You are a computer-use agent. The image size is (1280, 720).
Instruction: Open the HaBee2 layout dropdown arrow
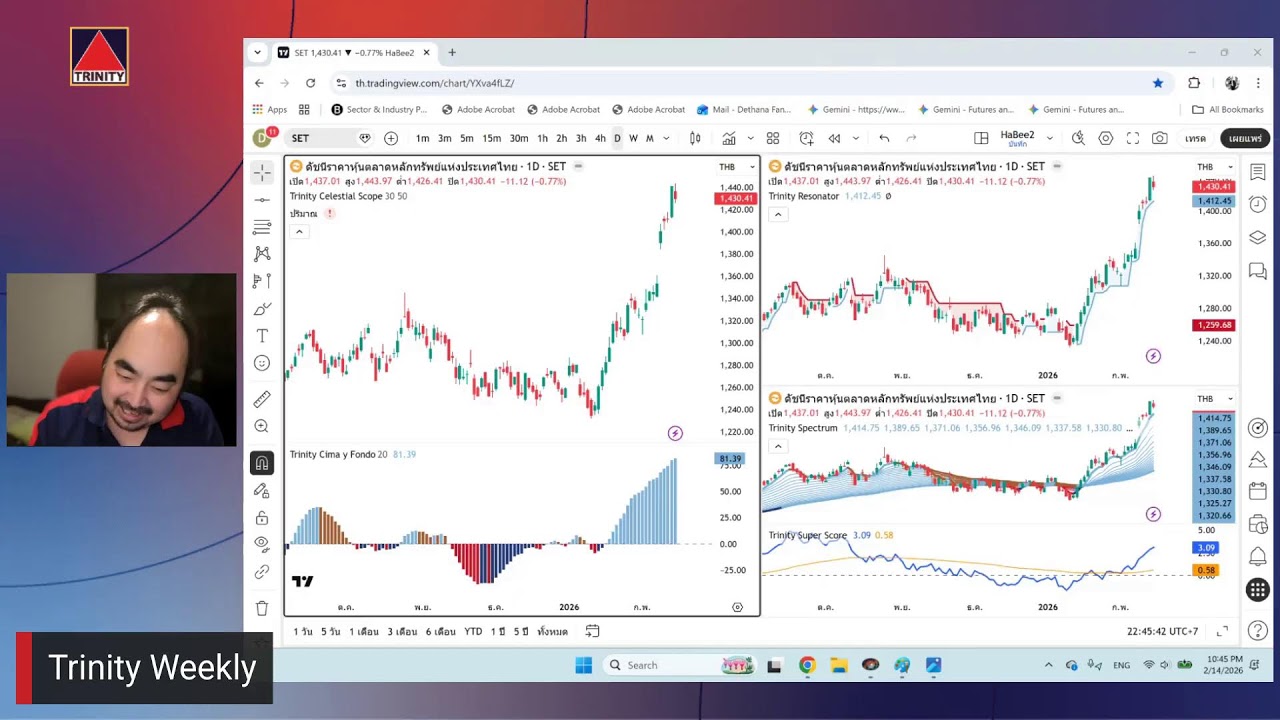coord(1049,138)
